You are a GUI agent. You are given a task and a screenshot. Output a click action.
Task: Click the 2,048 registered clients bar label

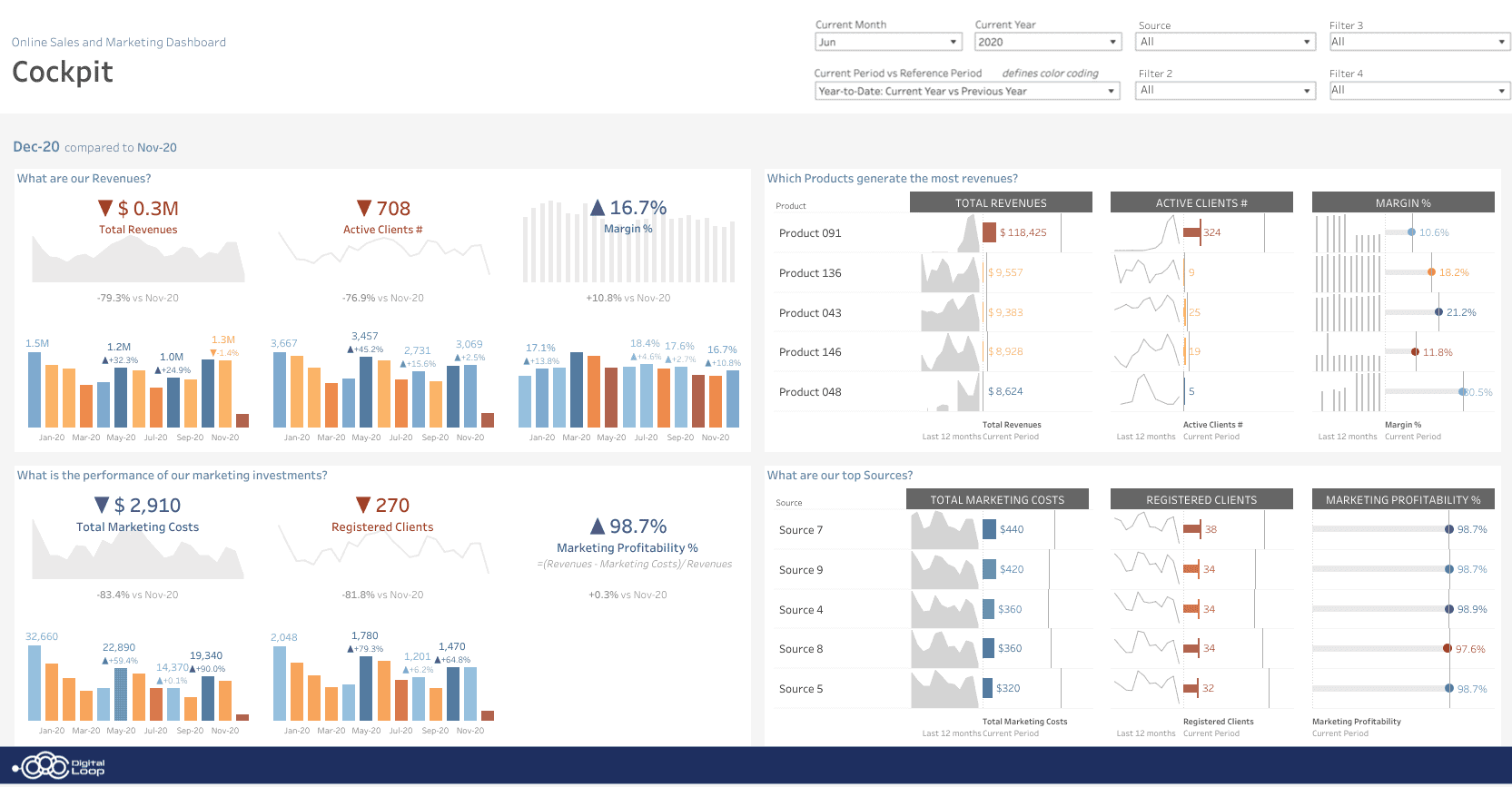click(x=284, y=637)
